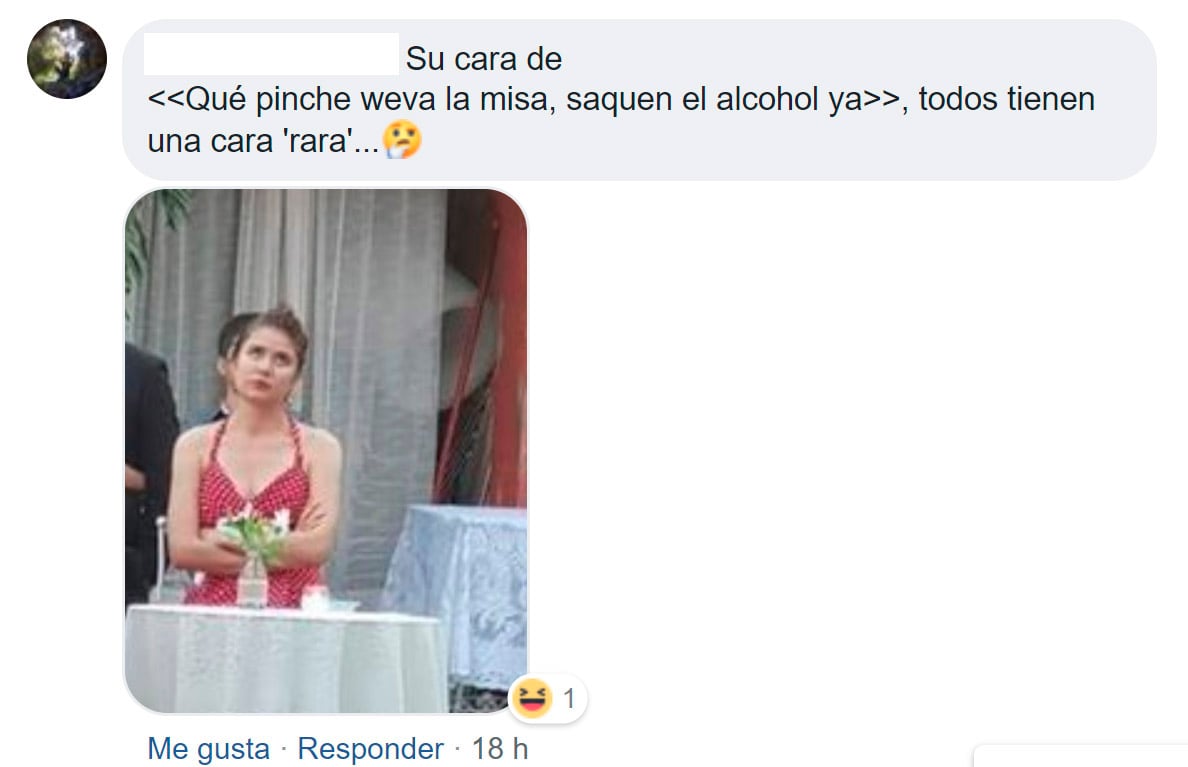Open the 18 h timestamp permalink
This screenshot has width=1188, height=767.
pos(499,749)
